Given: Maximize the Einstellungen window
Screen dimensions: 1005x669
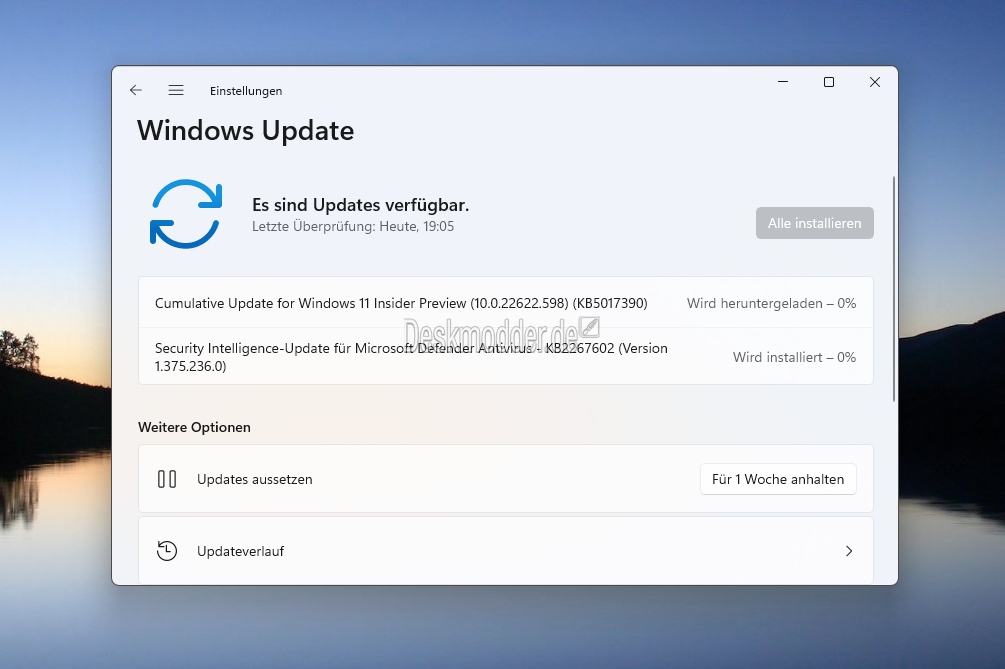Looking at the screenshot, I should click(829, 82).
